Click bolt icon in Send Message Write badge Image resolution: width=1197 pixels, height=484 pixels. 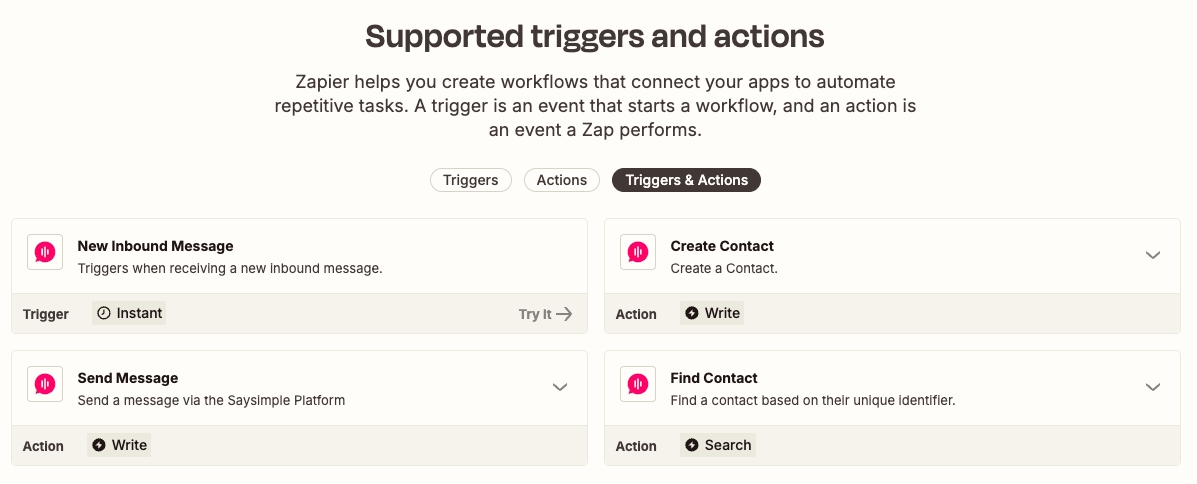click(x=98, y=445)
